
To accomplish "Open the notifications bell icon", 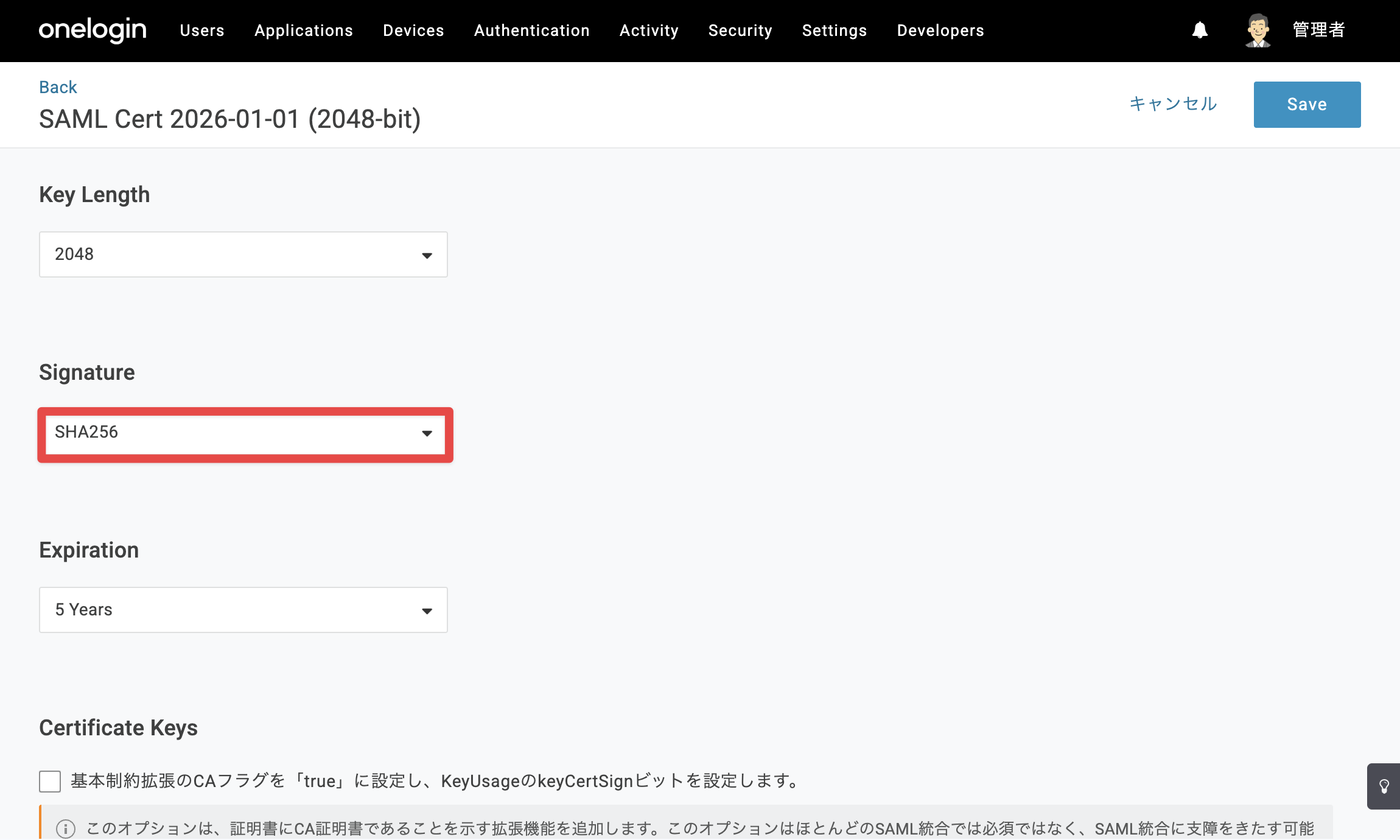I will [x=1200, y=30].
